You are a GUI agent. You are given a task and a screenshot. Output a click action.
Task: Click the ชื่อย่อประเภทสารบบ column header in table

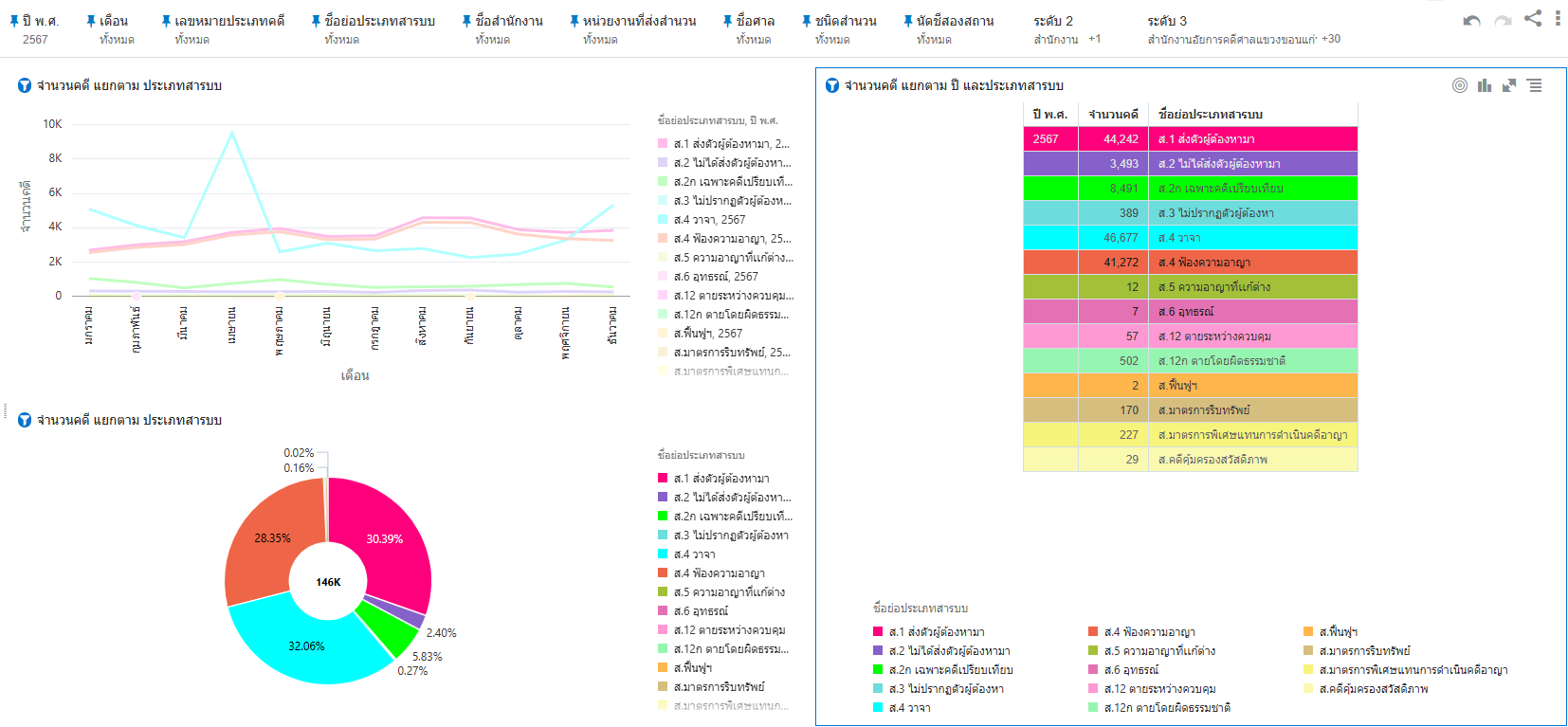1210,115
